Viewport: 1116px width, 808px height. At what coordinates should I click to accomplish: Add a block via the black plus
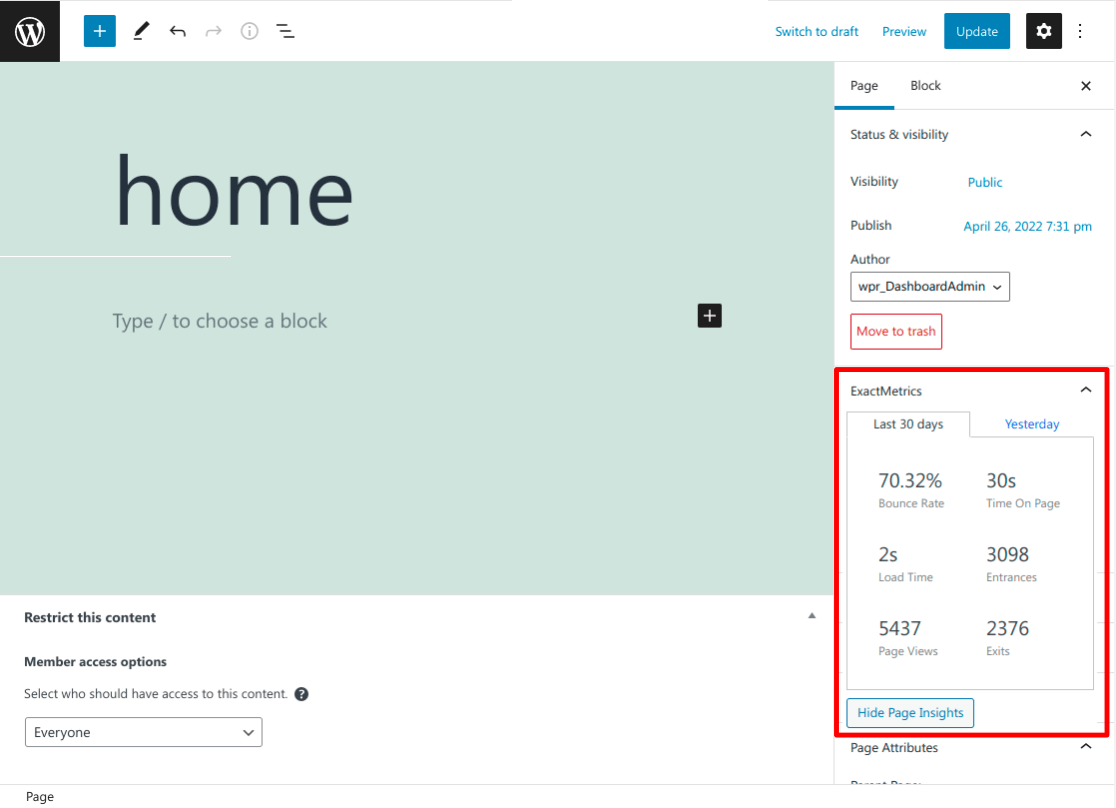coord(710,316)
